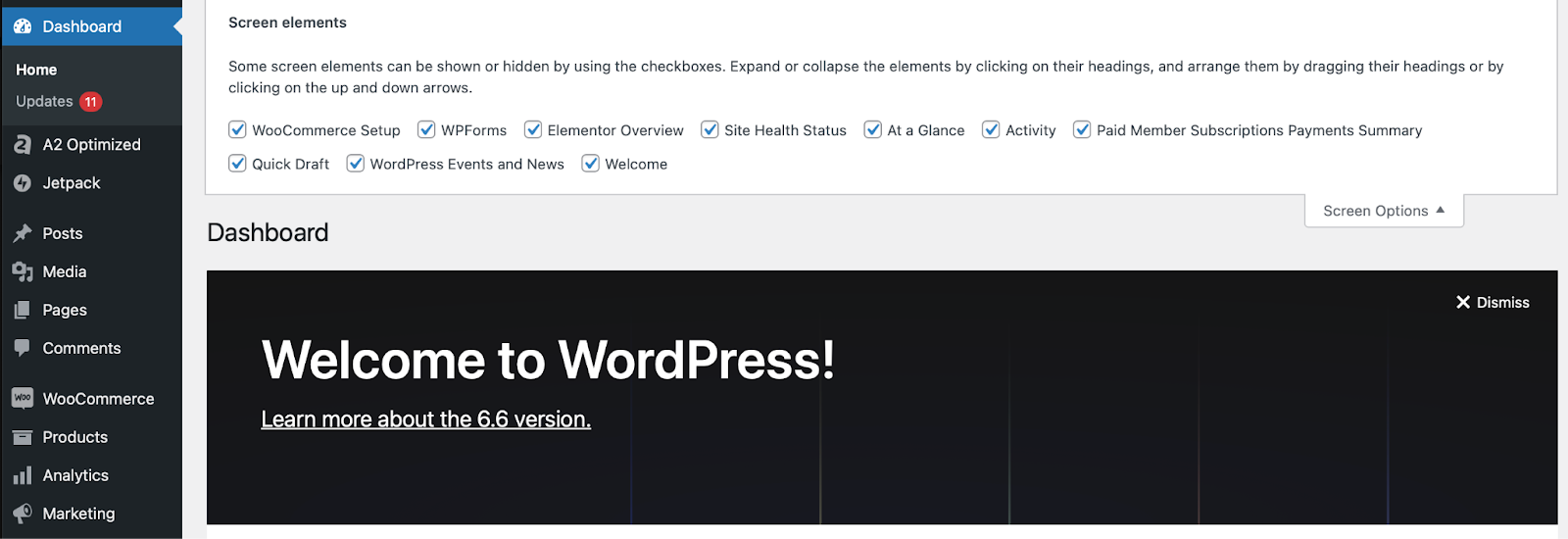Open the WooCommerce menu label
The image size is (1568, 539).
coord(98,399)
